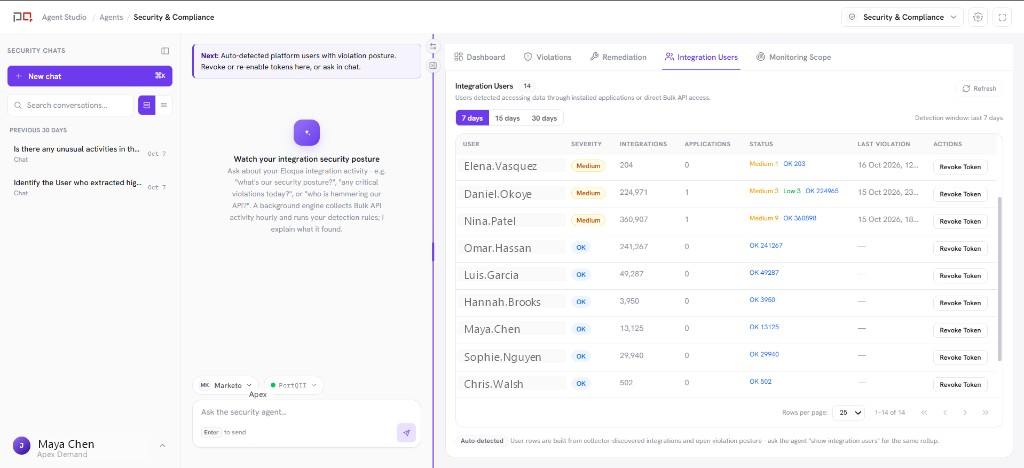
Task: Click the swap panels icon on divider
Action: pyautogui.click(x=433, y=47)
